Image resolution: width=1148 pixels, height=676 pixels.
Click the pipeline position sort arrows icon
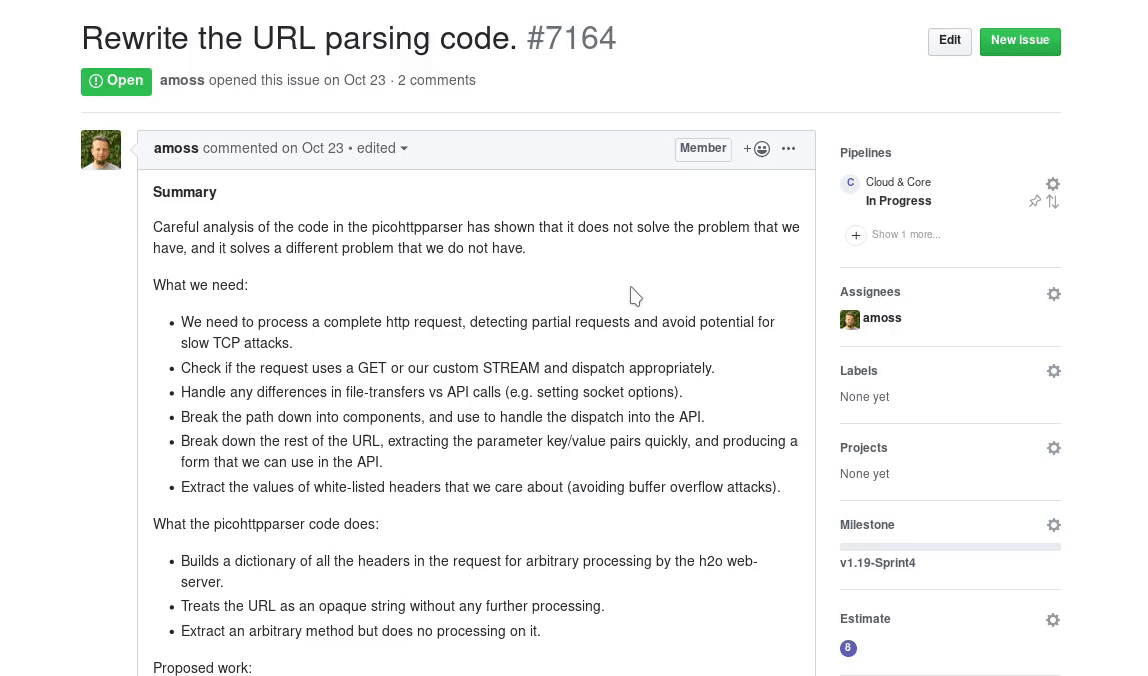(1052, 200)
